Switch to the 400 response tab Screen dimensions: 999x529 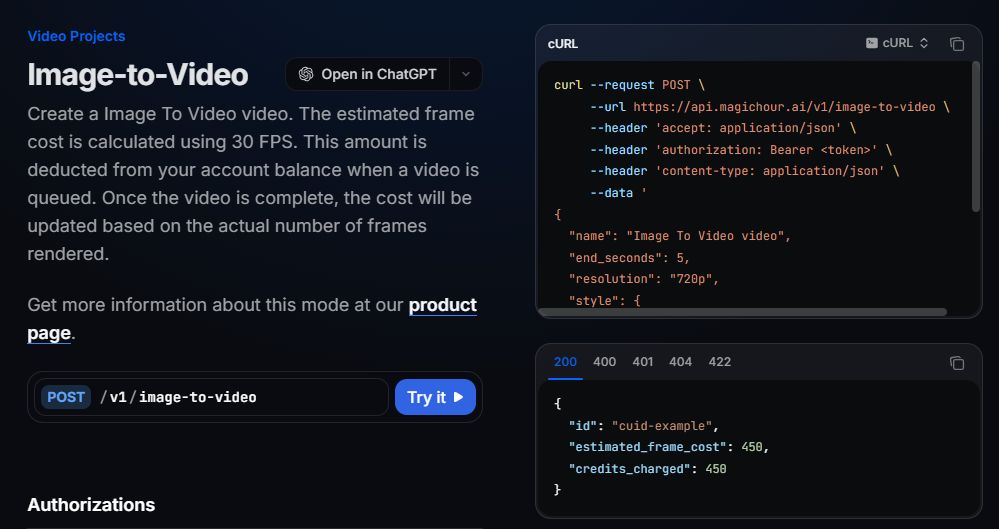coord(604,362)
